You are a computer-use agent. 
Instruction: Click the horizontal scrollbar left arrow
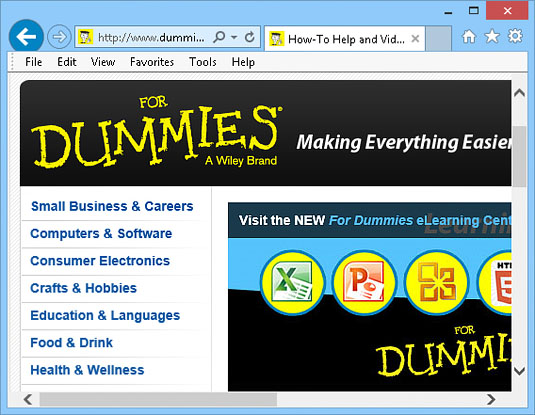(28, 399)
